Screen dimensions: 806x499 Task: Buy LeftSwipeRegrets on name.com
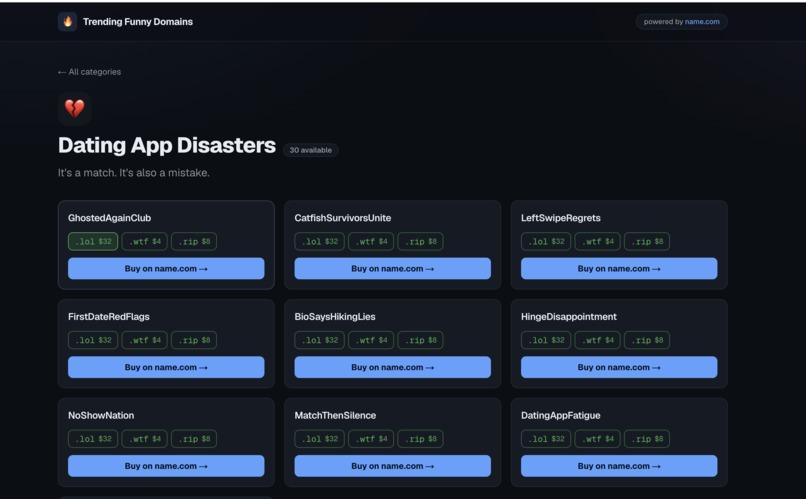point(619,269)
